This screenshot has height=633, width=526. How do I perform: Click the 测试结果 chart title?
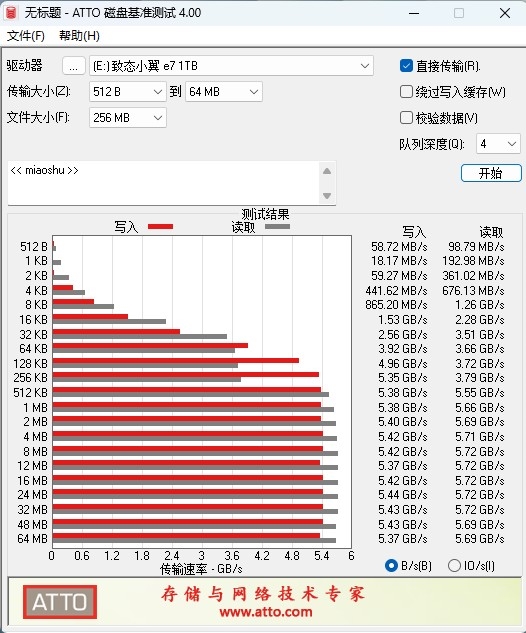pos(265,214)
